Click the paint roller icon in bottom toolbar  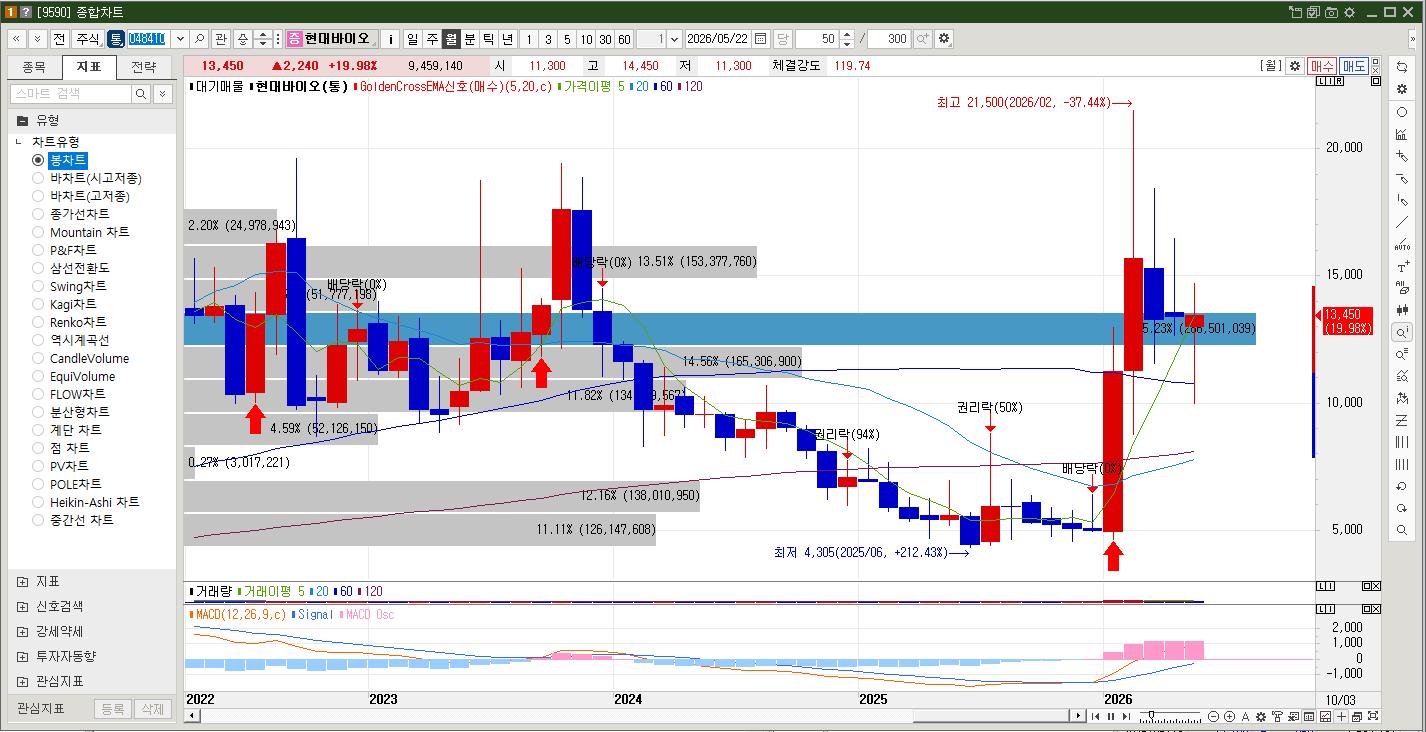pos(1277,716)
